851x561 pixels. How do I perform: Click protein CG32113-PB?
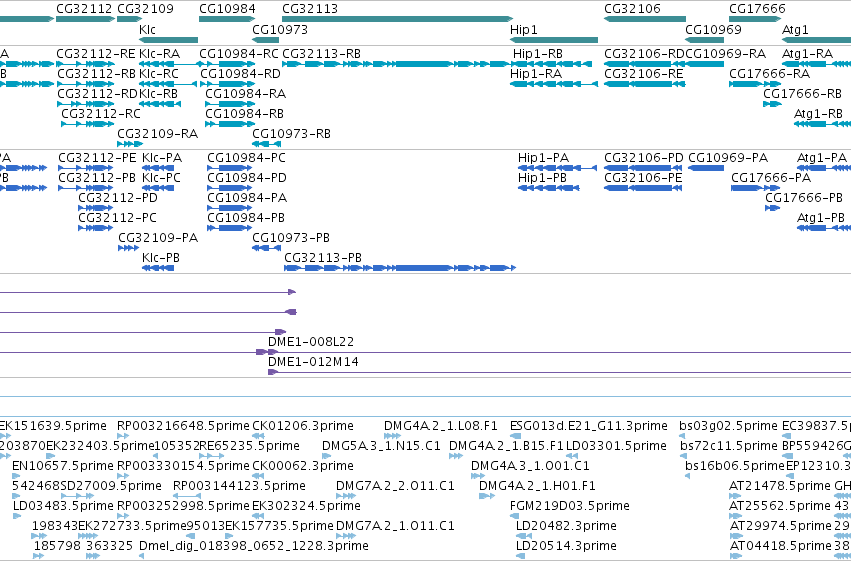click(323, 258)
